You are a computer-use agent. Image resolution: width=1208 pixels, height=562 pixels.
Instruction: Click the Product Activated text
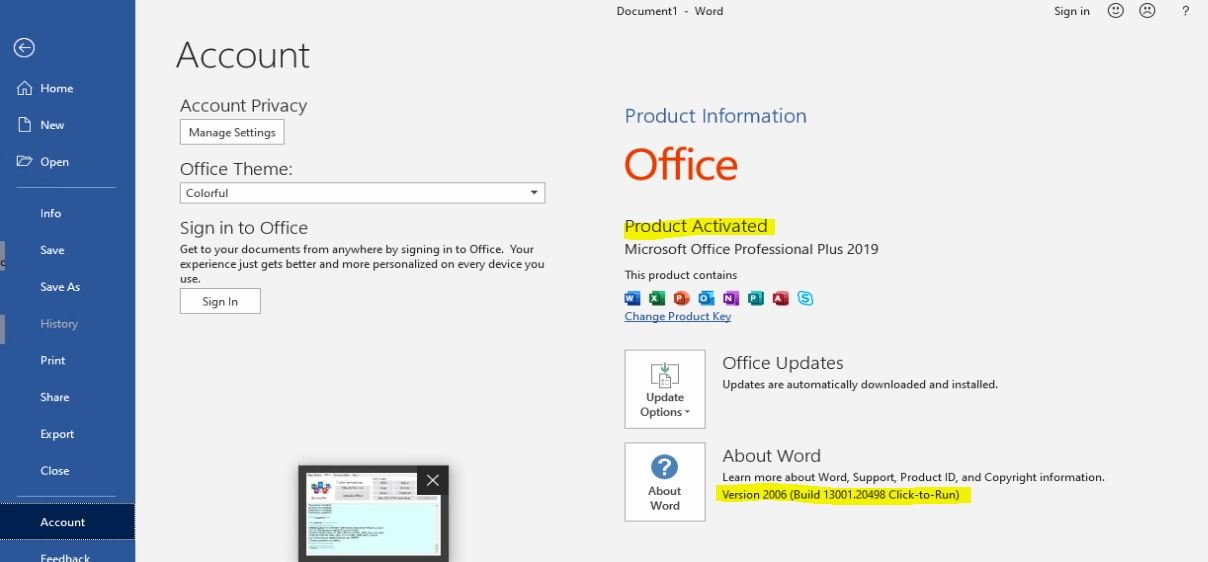click(696, 226)
